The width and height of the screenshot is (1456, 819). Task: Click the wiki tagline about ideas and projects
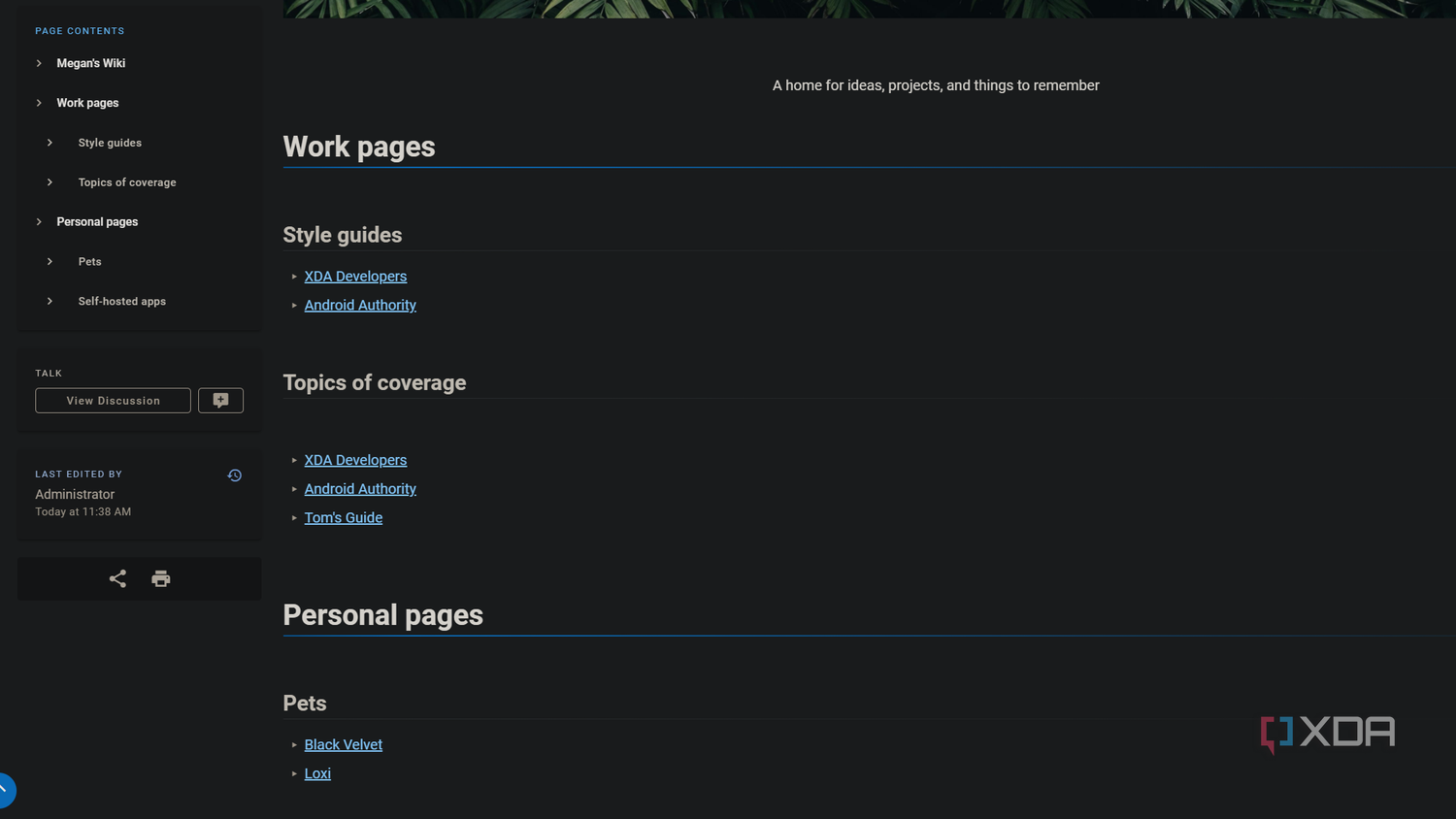click(936, 85)
